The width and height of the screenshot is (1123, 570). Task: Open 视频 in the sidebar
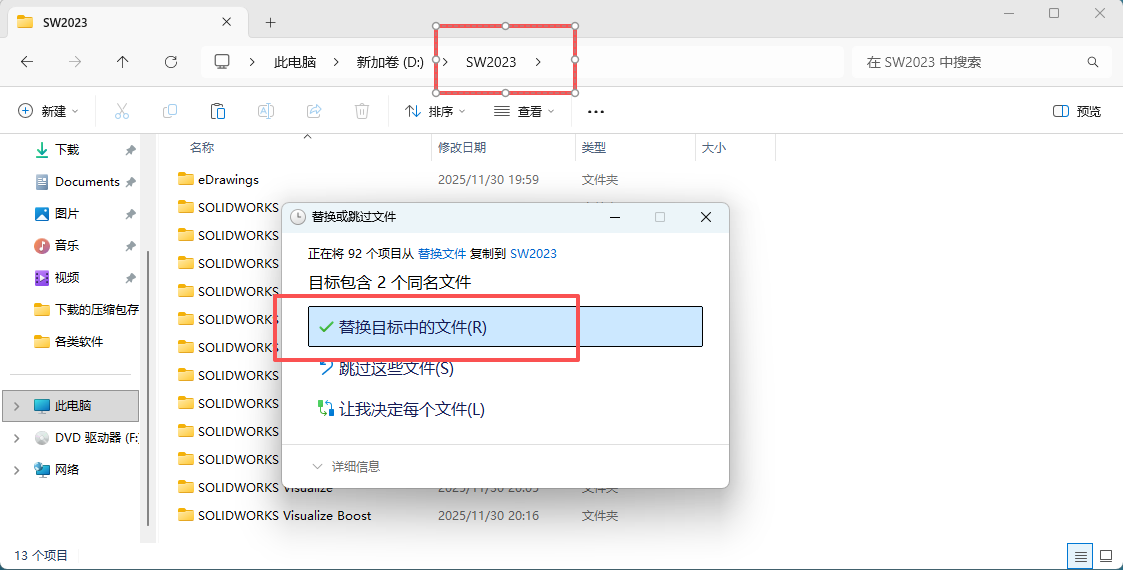coord(67,278)
